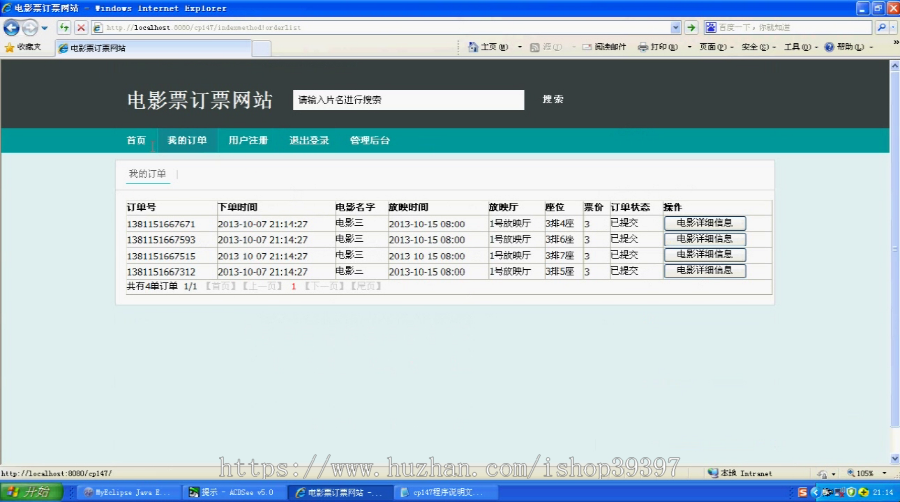The height and width of the screenshot is (502, 900).
Task: Click seat cell 3排4座
Action: 560,224
